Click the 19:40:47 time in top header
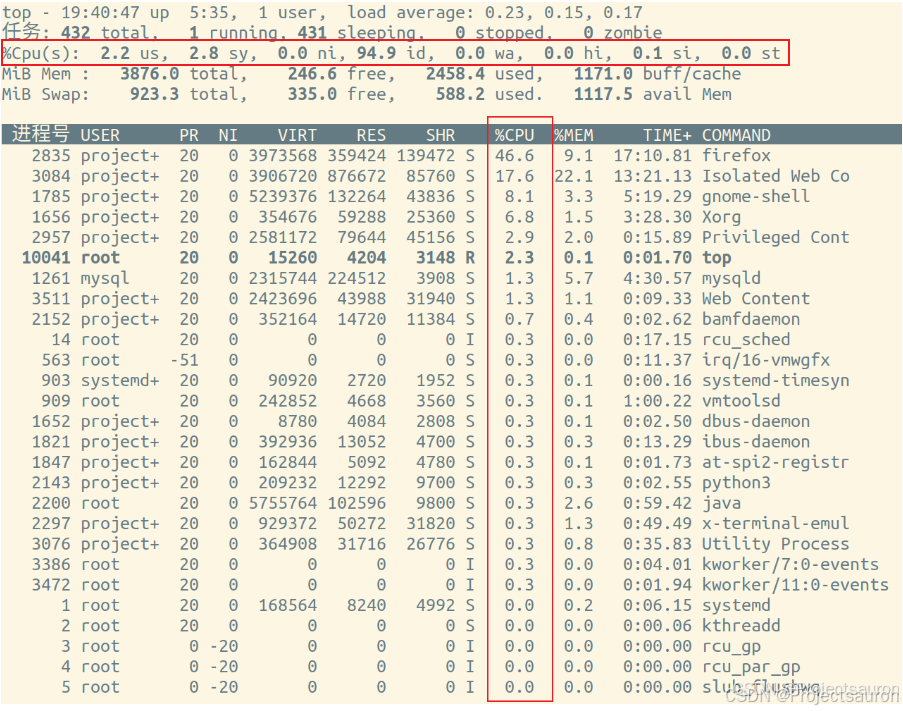Viewport: 903px width, 711px height. [100, 12]
